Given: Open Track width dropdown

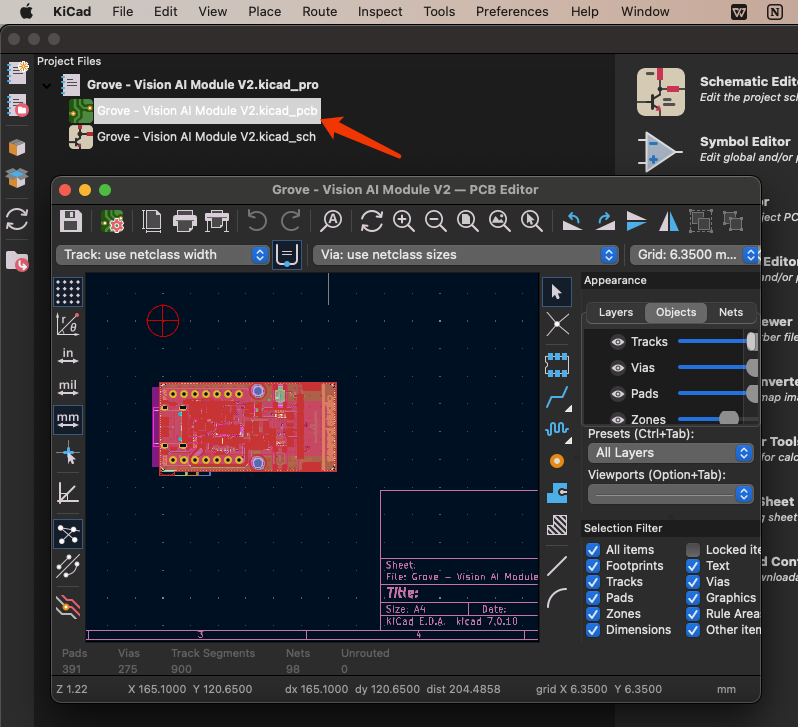Looking at the screenshot, I should [162, 255].
